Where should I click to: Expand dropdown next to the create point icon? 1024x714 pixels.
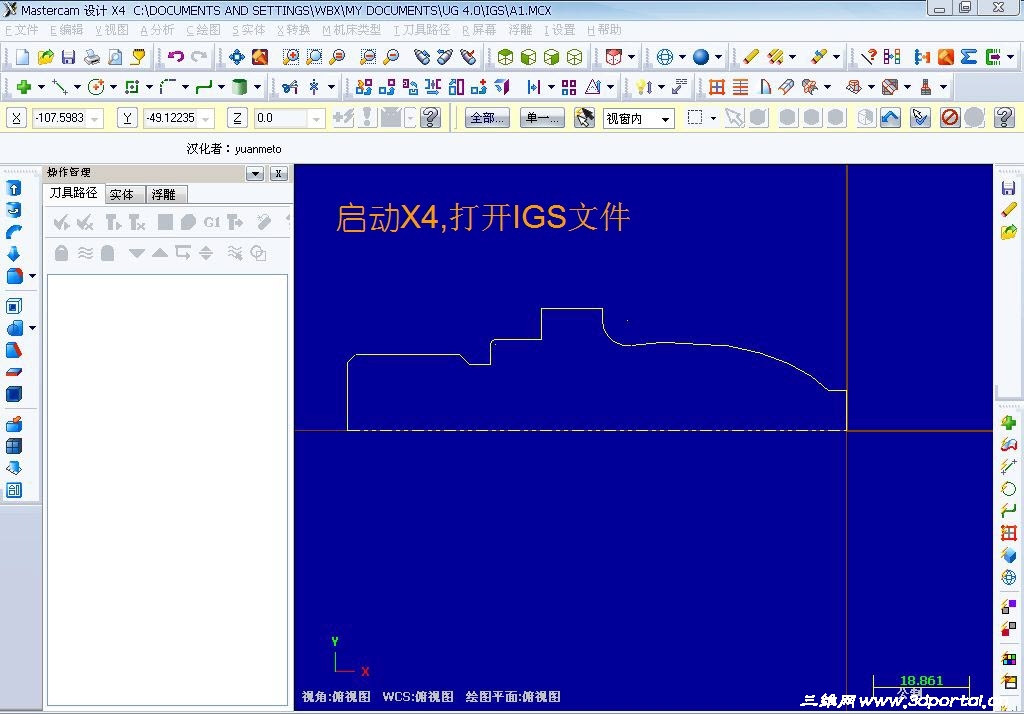(x=40, y=87)
